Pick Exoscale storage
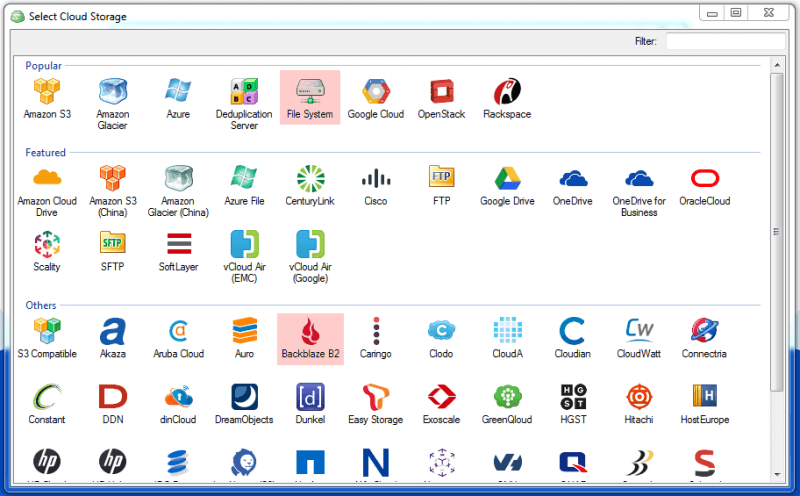 (441, 404)
